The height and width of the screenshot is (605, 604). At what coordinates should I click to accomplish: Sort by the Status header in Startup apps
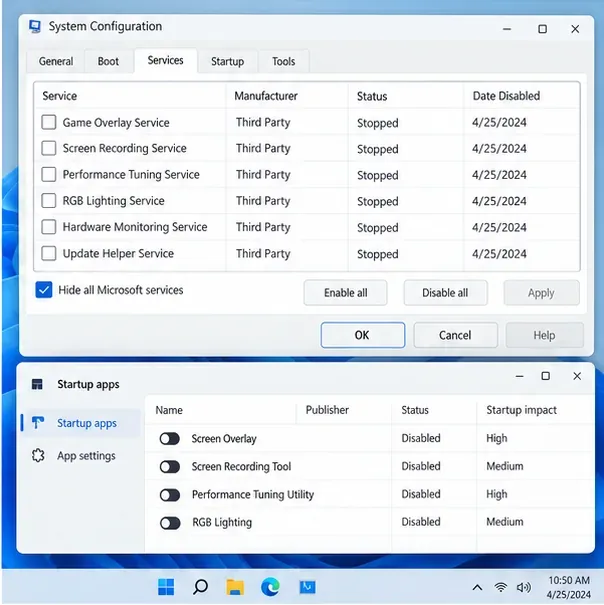click(x=415, y=410)
